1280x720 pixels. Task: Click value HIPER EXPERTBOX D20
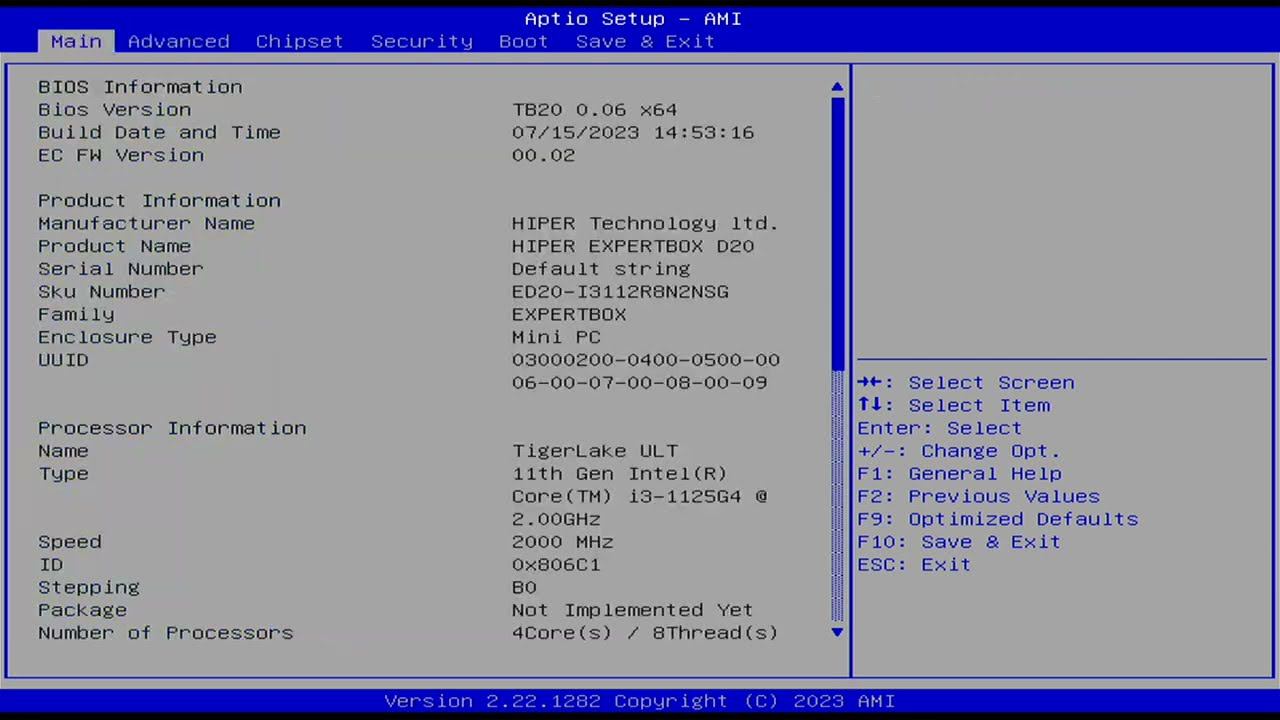coord(633,246)
